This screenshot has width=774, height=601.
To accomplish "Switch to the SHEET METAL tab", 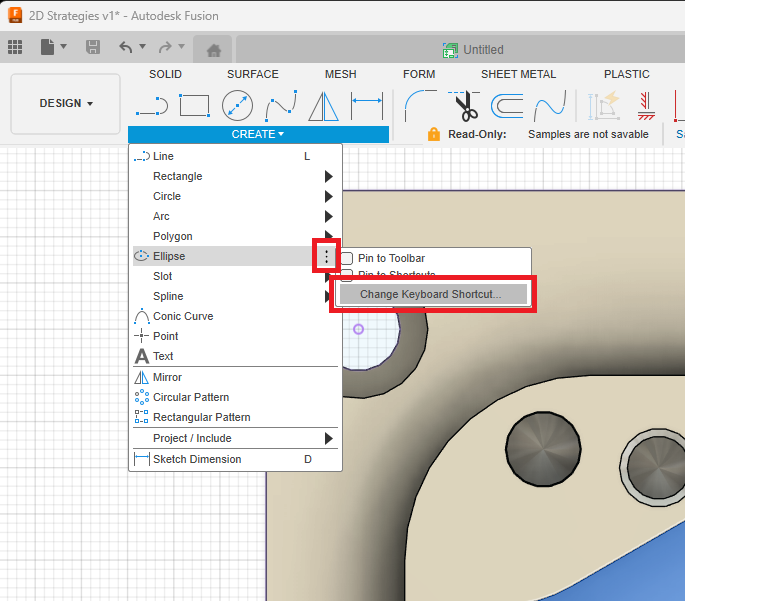I will pos(518,75).
